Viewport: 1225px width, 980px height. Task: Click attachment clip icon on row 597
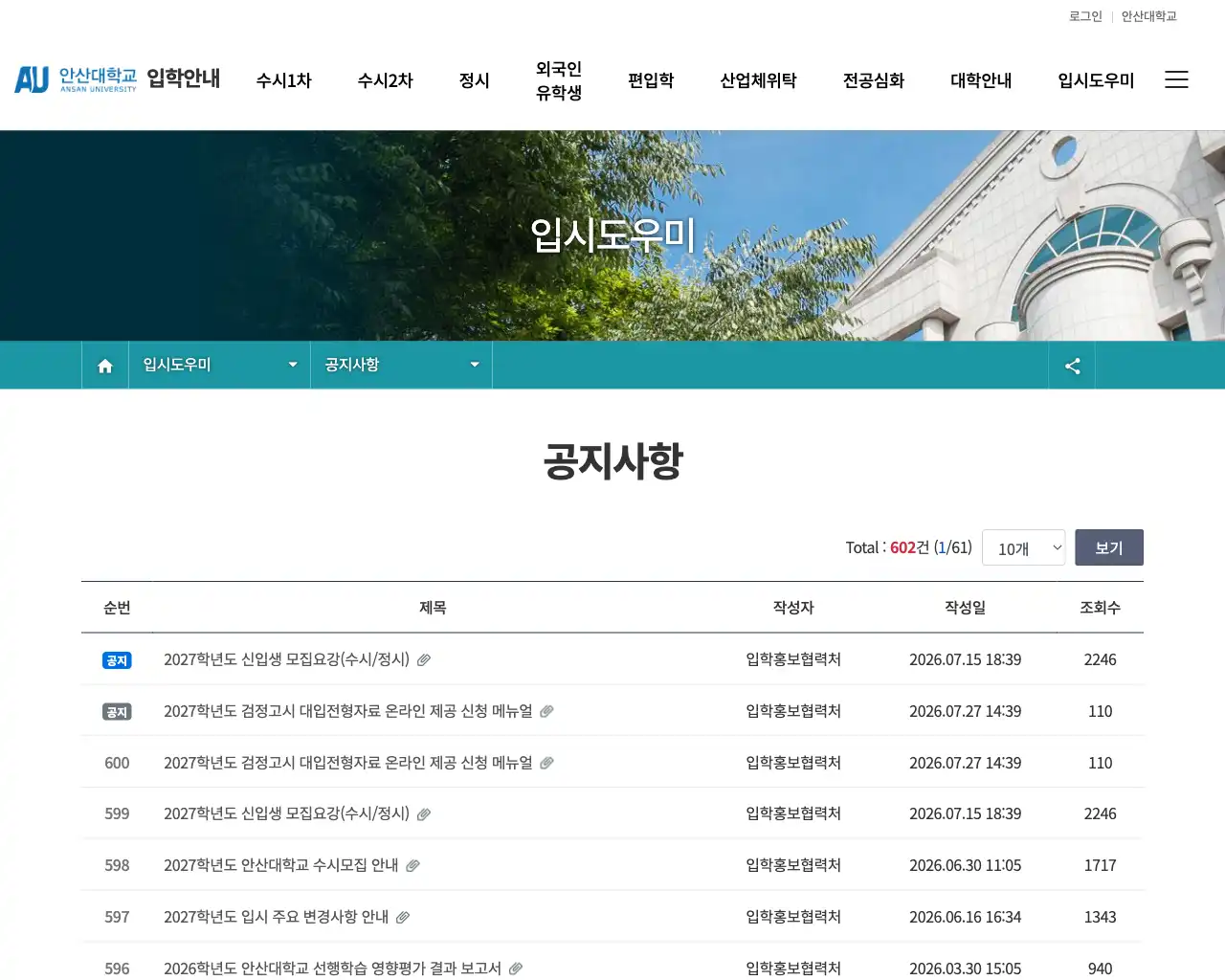click(403, 917)
